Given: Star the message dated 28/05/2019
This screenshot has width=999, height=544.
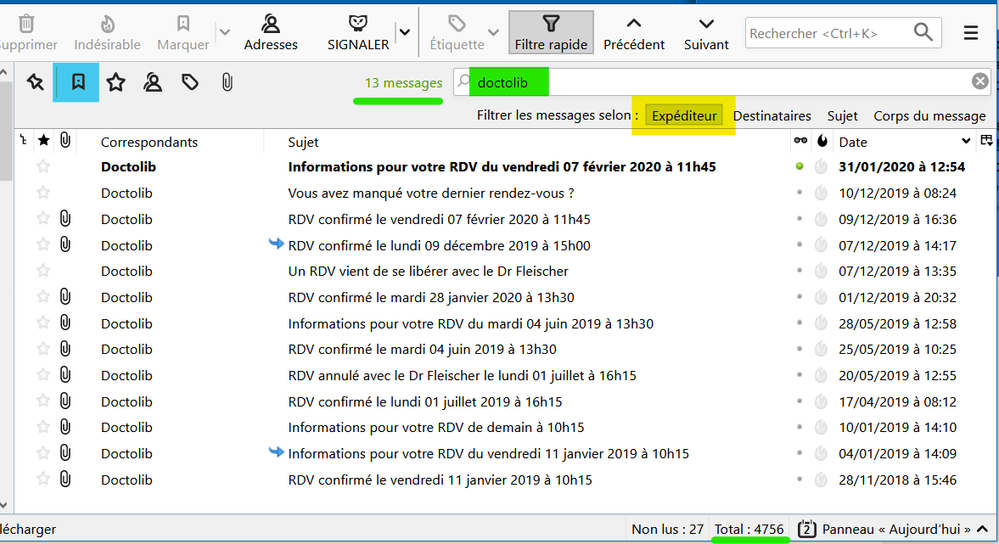Looking at the screenshot, I should [43, 323].
